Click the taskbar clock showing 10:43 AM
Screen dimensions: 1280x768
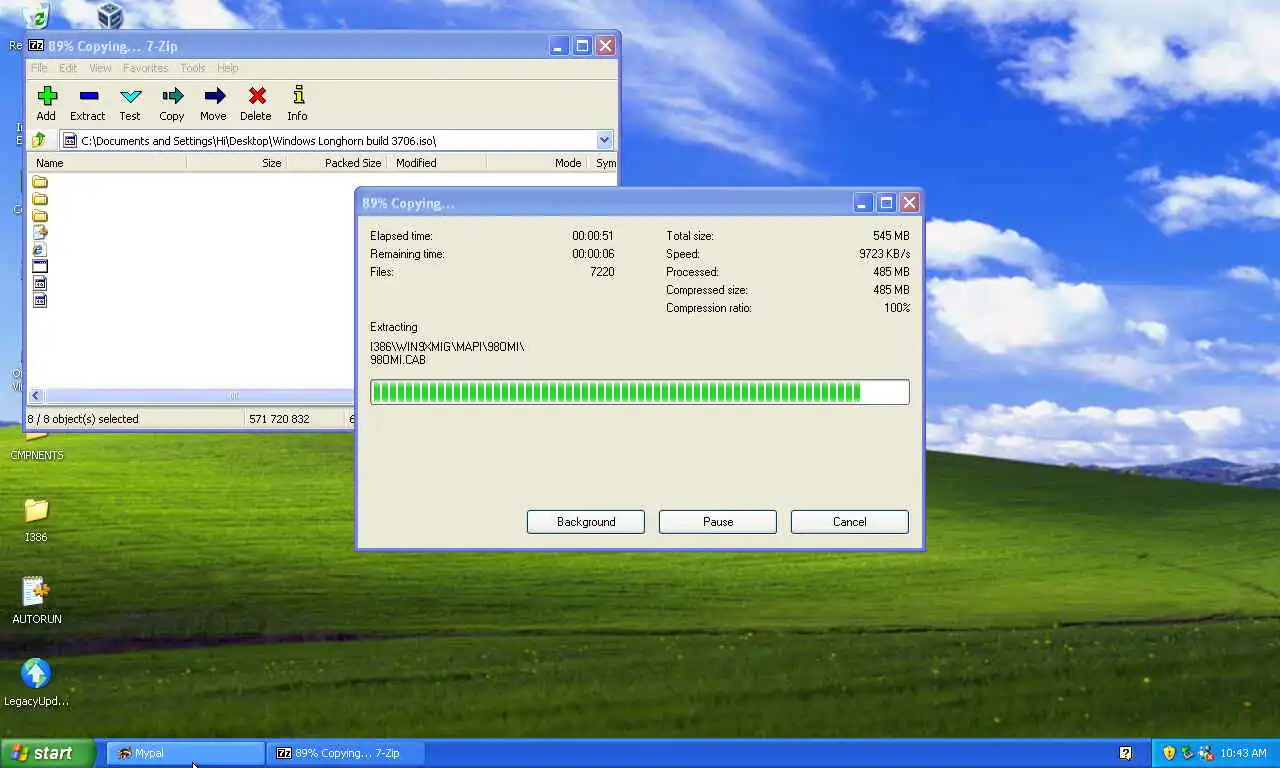[x=1243, y=753]
